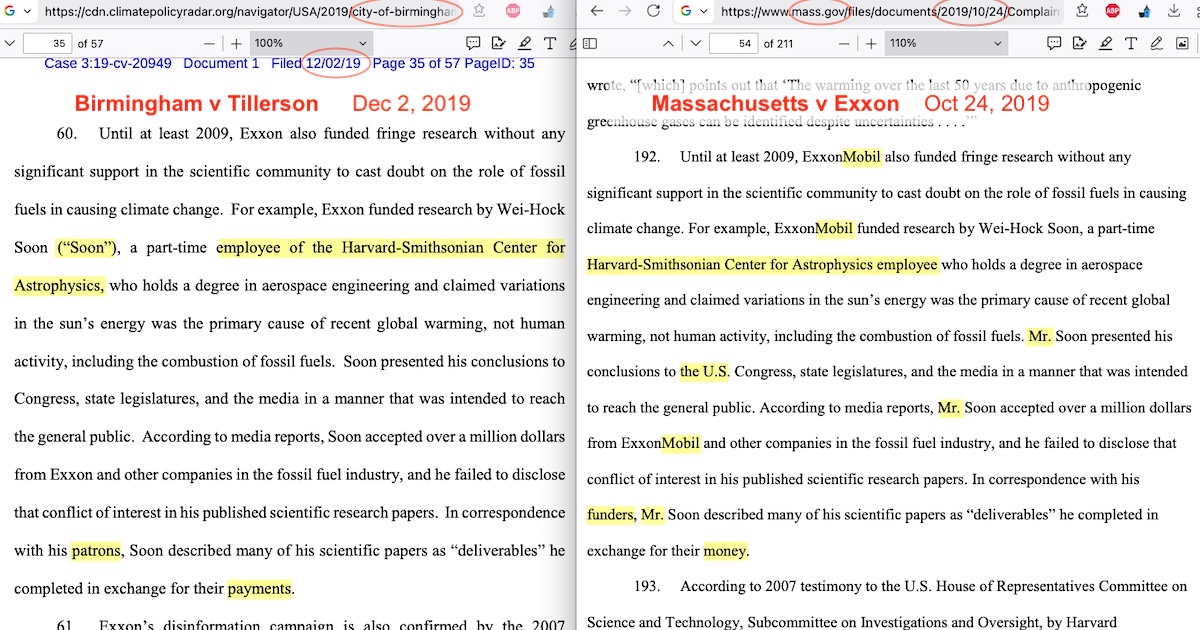Click the page number field showing 54

[733, 44]
